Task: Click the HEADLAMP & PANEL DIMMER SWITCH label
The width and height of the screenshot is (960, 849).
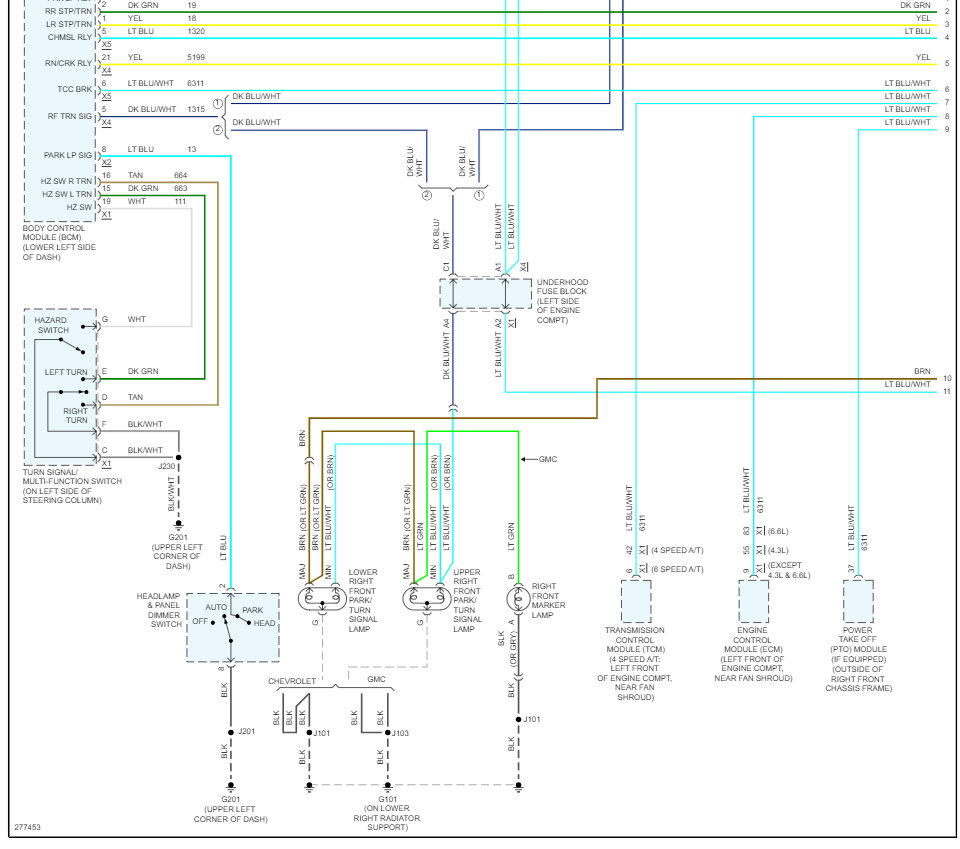Action: tap(159, 610)
